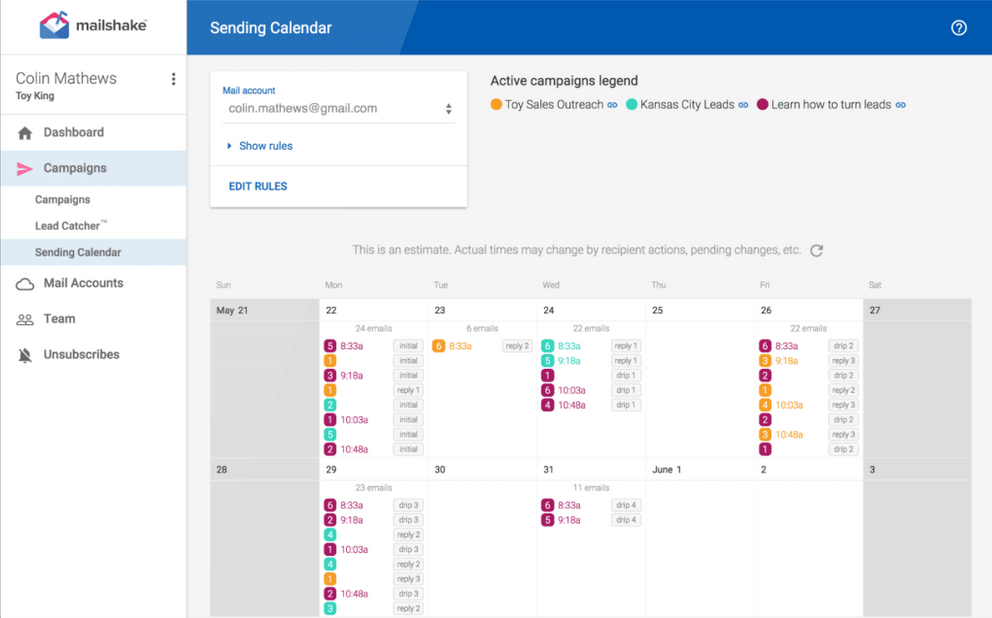This screenshot has width=992, height=618.
Task: Click the "drip 4" tag at 8:33a on May 31
Action: pyautogui.click(x=626, y=505)
